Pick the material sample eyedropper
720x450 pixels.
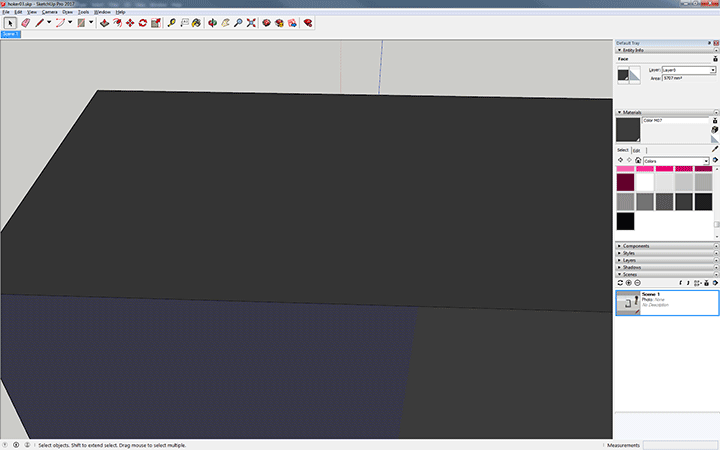714,149
